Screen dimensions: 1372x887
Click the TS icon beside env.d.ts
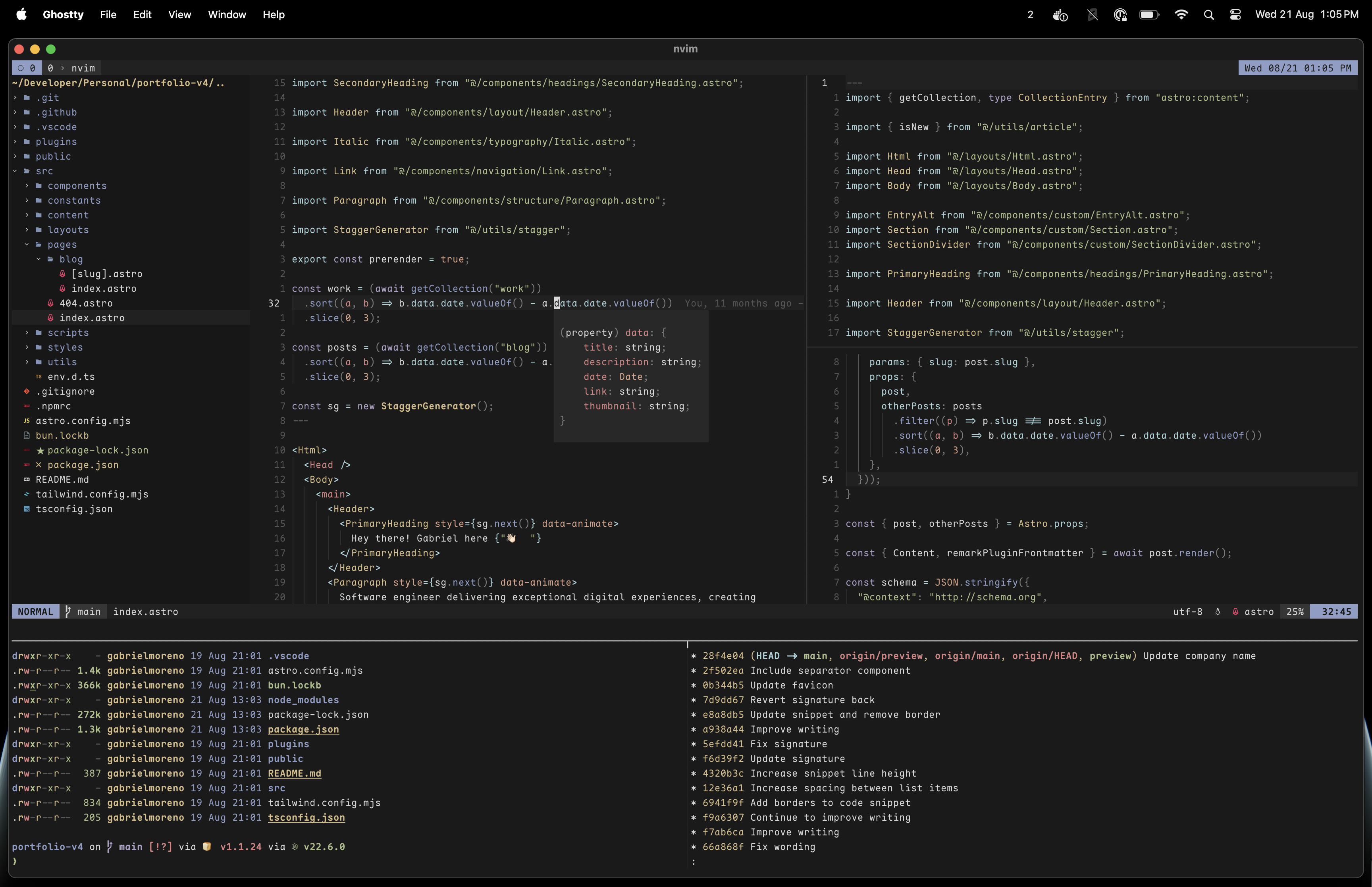pyautogui.click(x=39, y=377)
